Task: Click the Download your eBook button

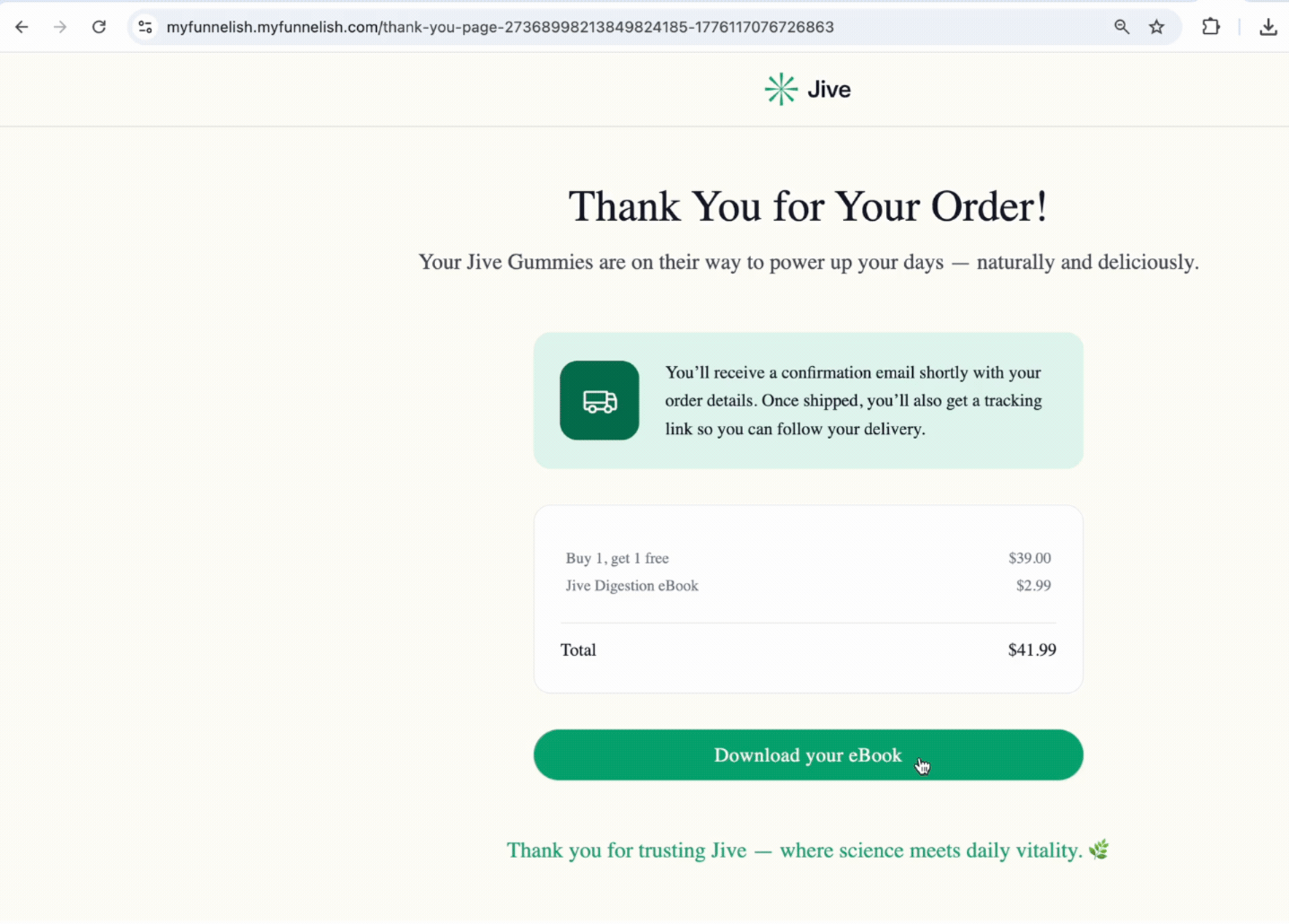Action: pos(807,754)
